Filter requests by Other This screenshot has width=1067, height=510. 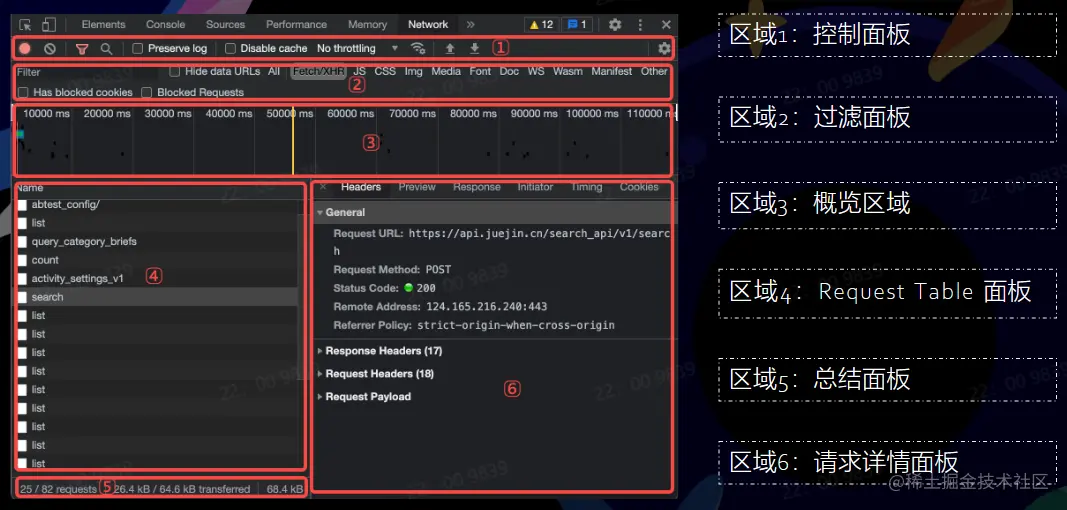click(x=654, y=71)
